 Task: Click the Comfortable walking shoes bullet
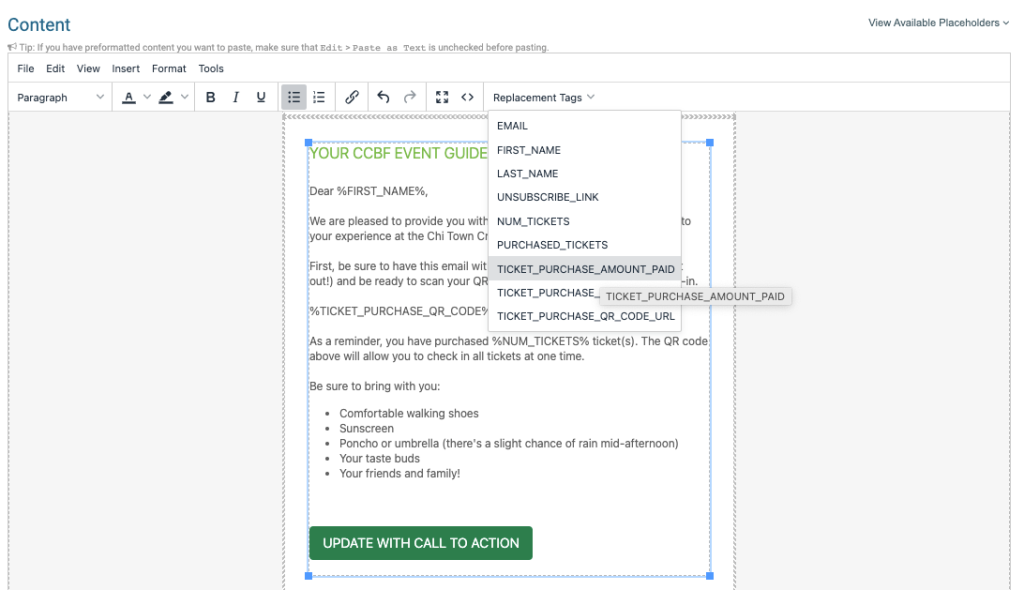(x=409, y=414)
